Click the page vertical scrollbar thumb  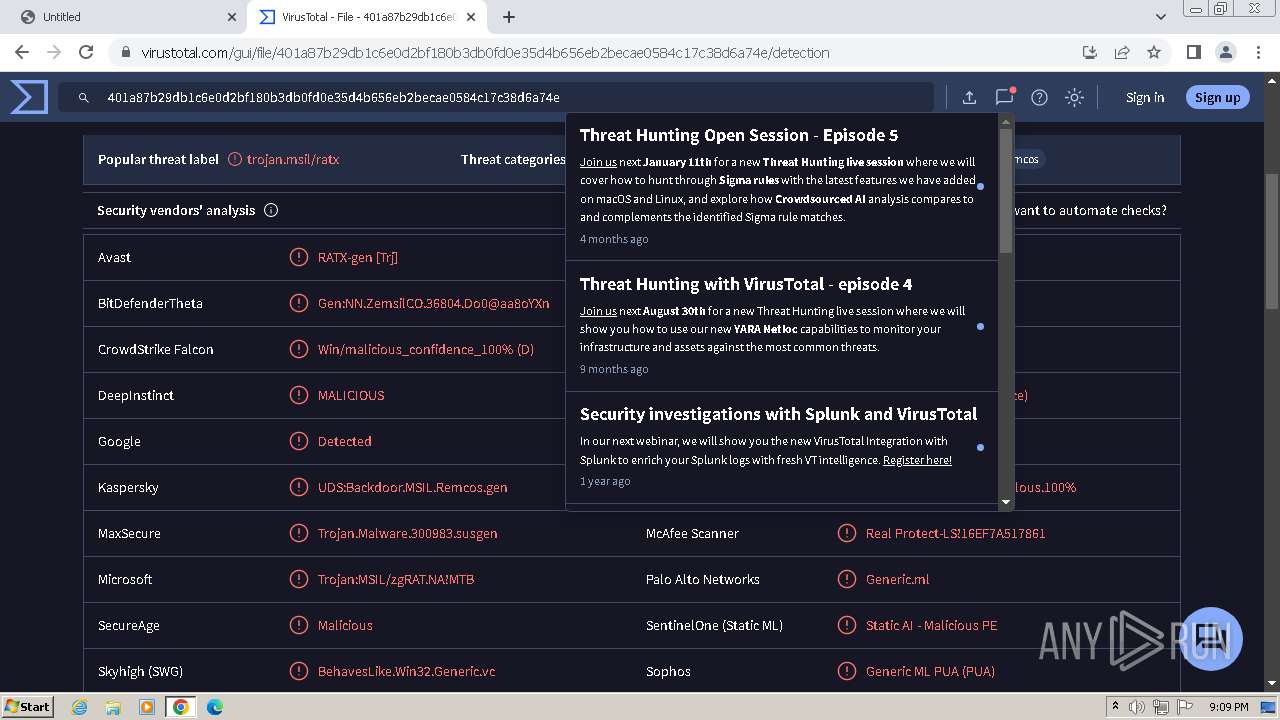coord(1271,241)
